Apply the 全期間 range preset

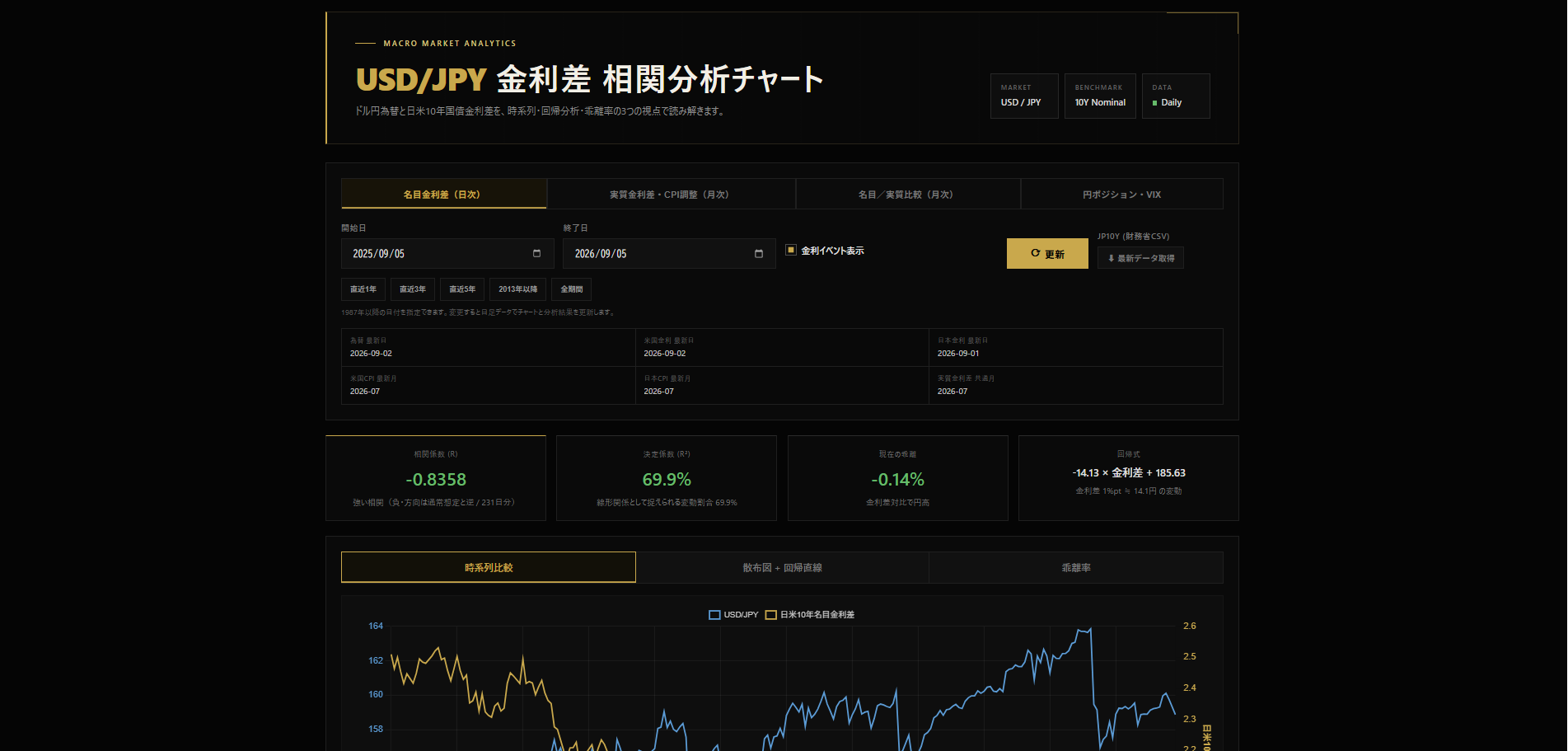tap(572, 289)
